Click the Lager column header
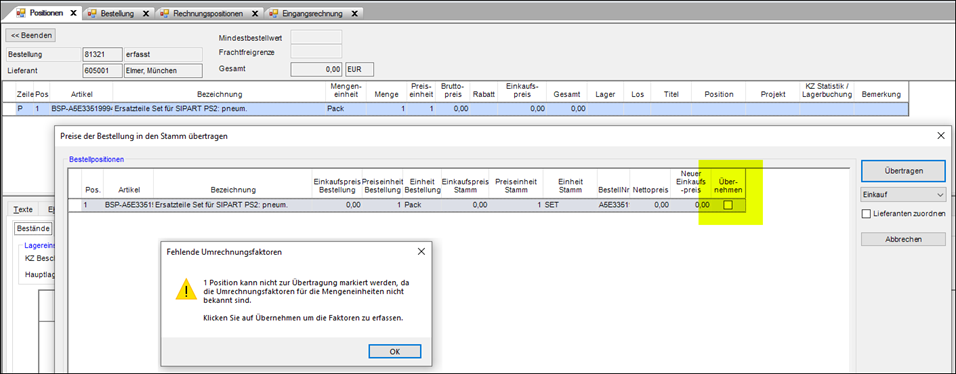The width and height of the screenshot is (956, 374). [x=605, y=94]
